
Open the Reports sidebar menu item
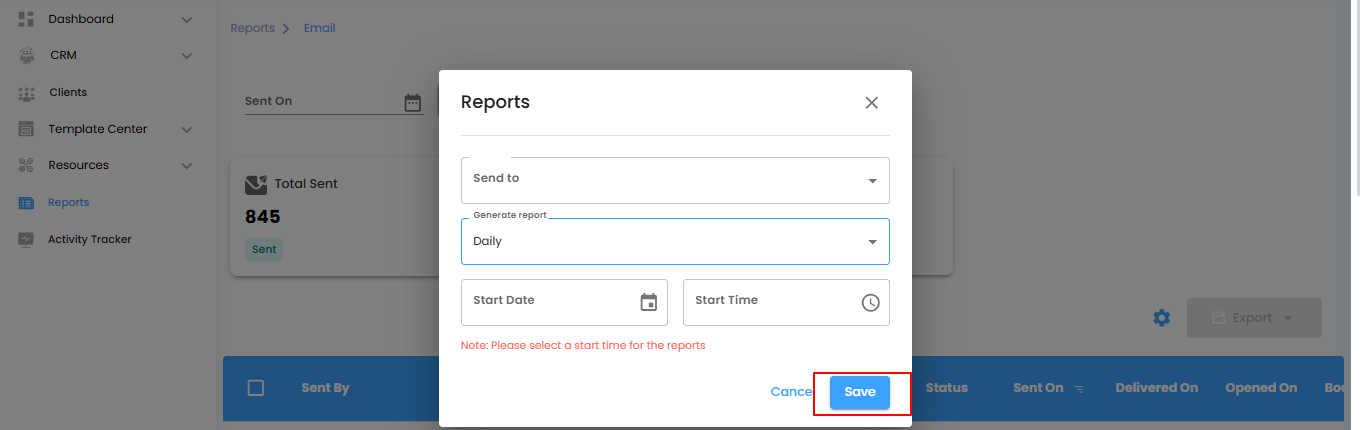click(x=68, y=203)
